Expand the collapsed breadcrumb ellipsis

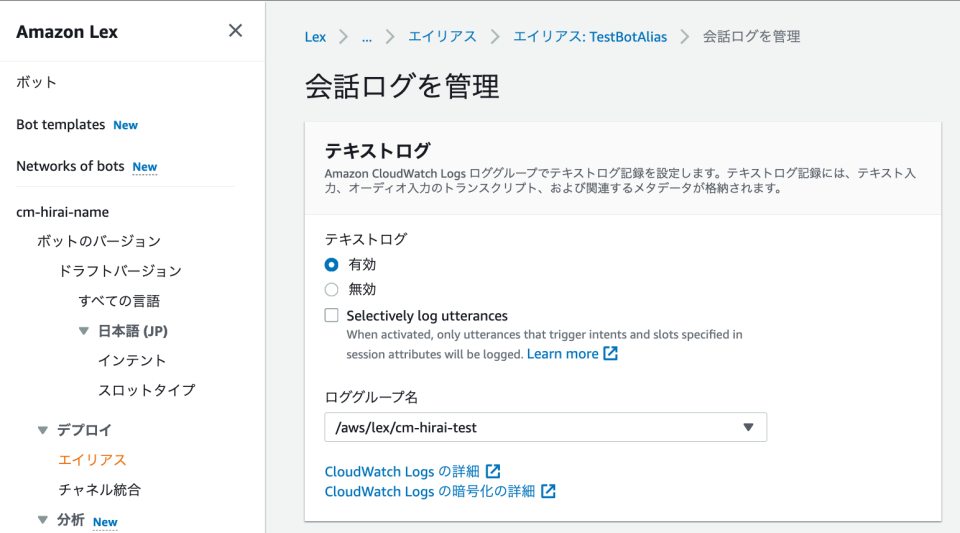pos(367,37)
